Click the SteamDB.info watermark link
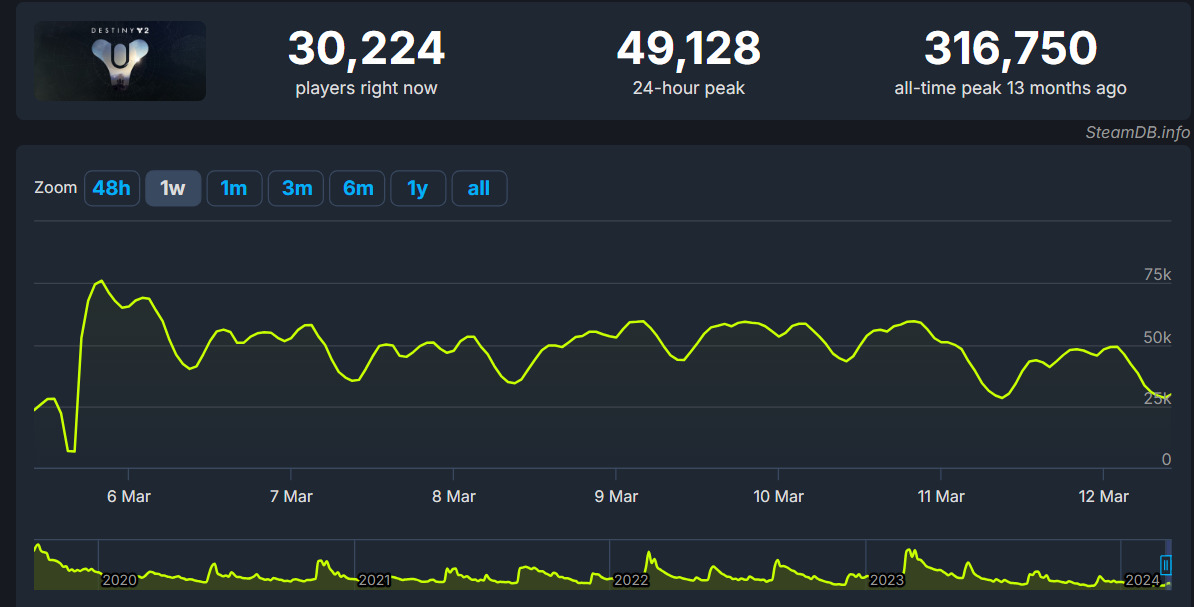Screen dimensions: 1194x607 pyautogui.click(x=1138, y=133)
